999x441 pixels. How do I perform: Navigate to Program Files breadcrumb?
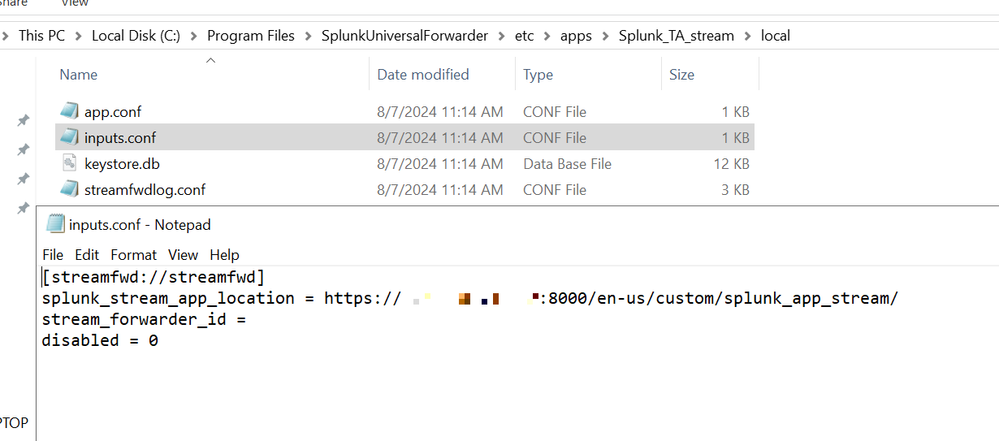(250, 36)
